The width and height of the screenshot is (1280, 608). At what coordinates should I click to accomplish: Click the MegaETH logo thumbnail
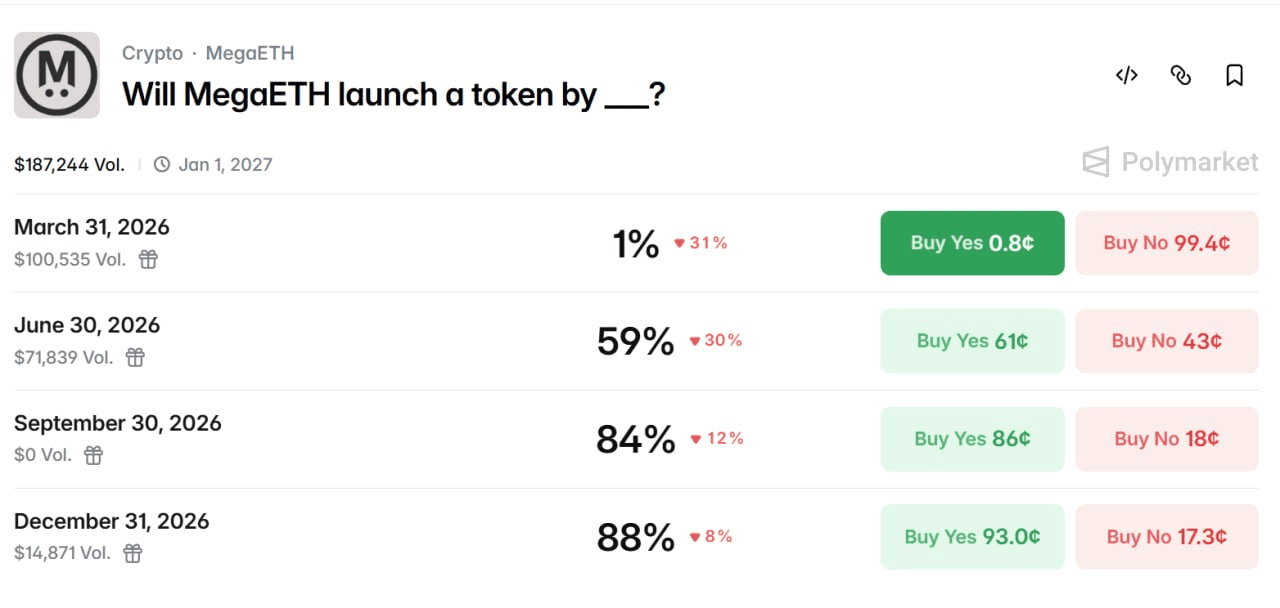pyautogui.click(x=57, y=75)
